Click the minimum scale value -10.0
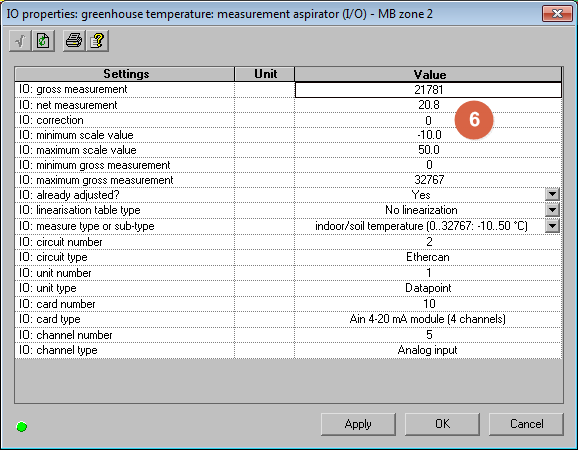The image size is (578, 450). coord(428,135)
